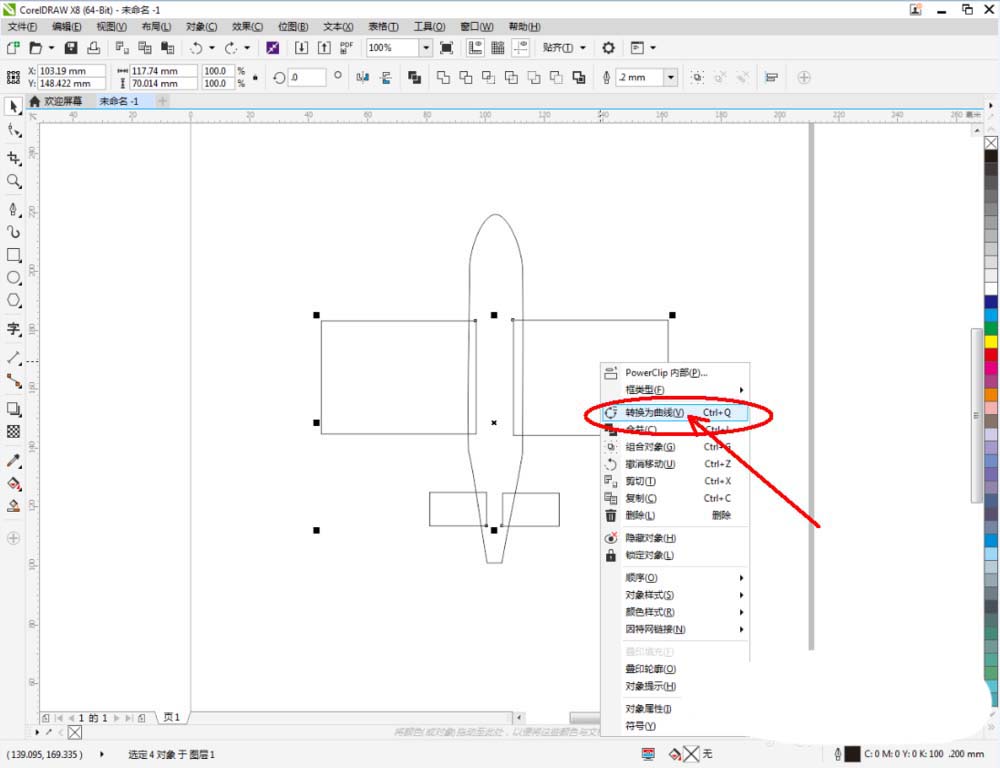This screenshot has height=768, width=1000.
Task: Click the rotation angle input field
Action: pyautogui.click(x=307, y=78)
